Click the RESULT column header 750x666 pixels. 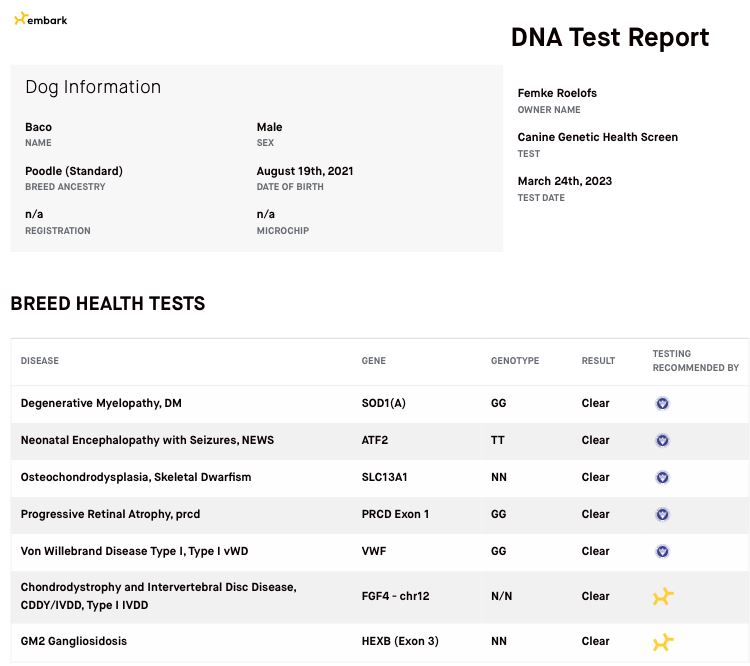coord(598,361)
